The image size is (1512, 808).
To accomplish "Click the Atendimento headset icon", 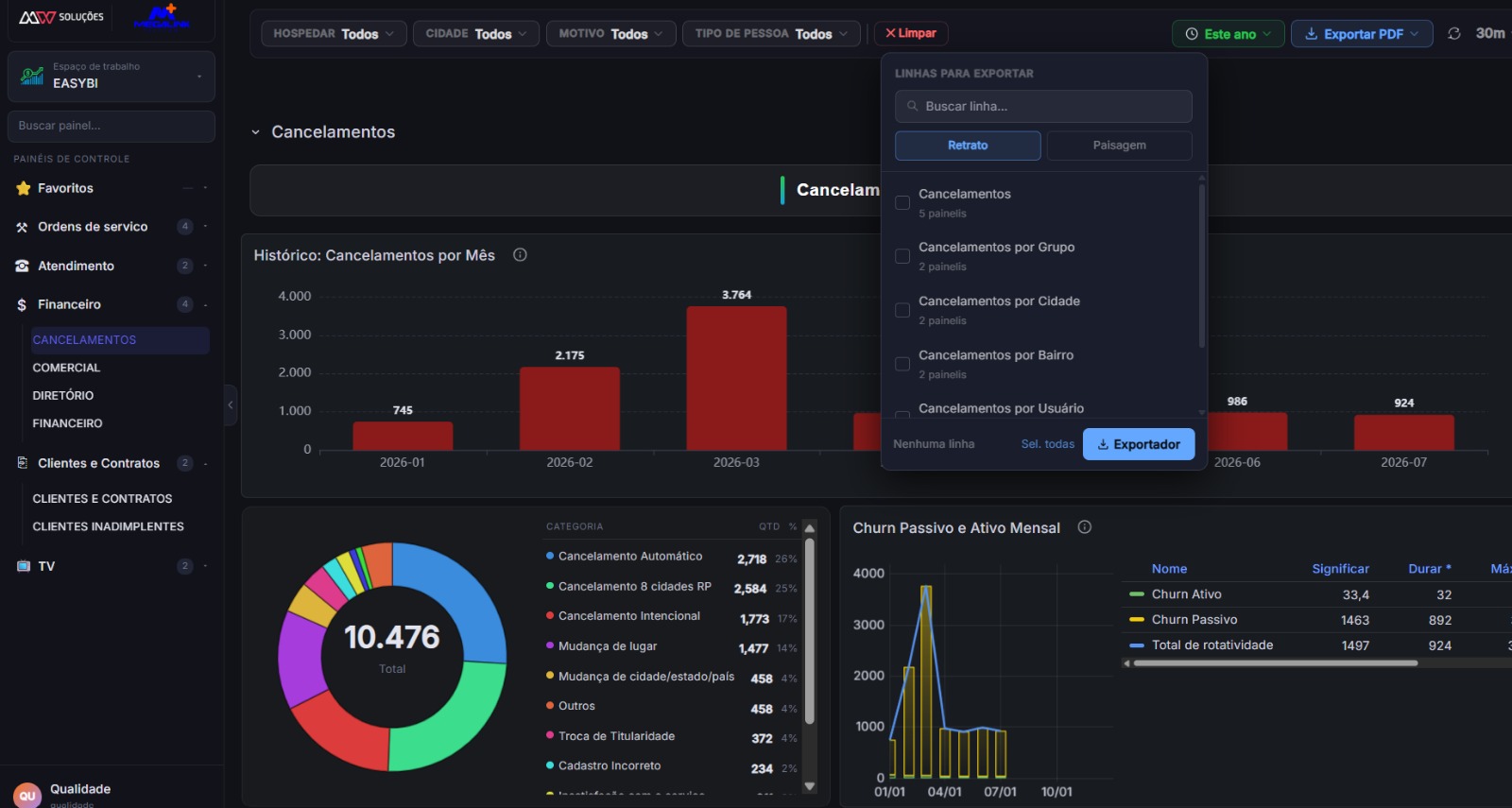I will [23, 266].
